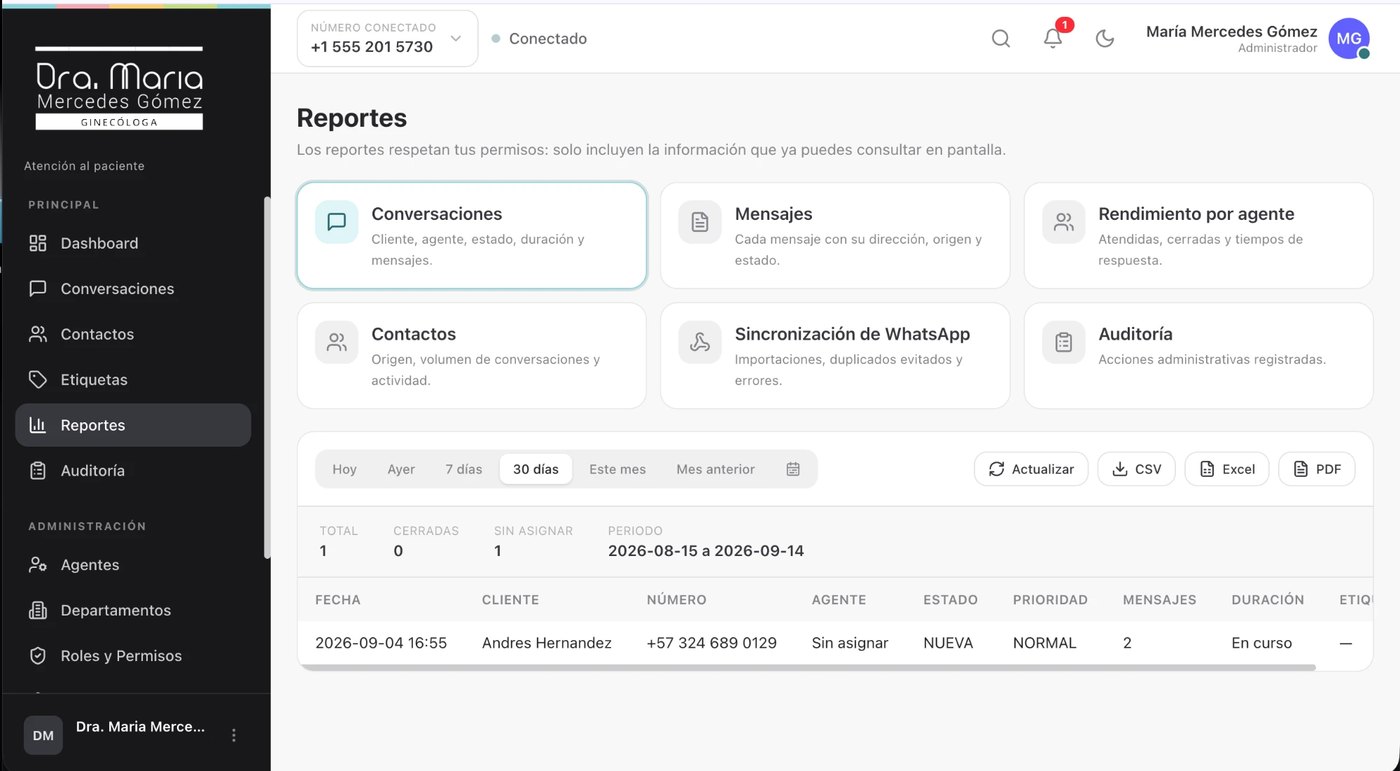
Task: Select the Mensajes report card
Action: pos(835,236)
